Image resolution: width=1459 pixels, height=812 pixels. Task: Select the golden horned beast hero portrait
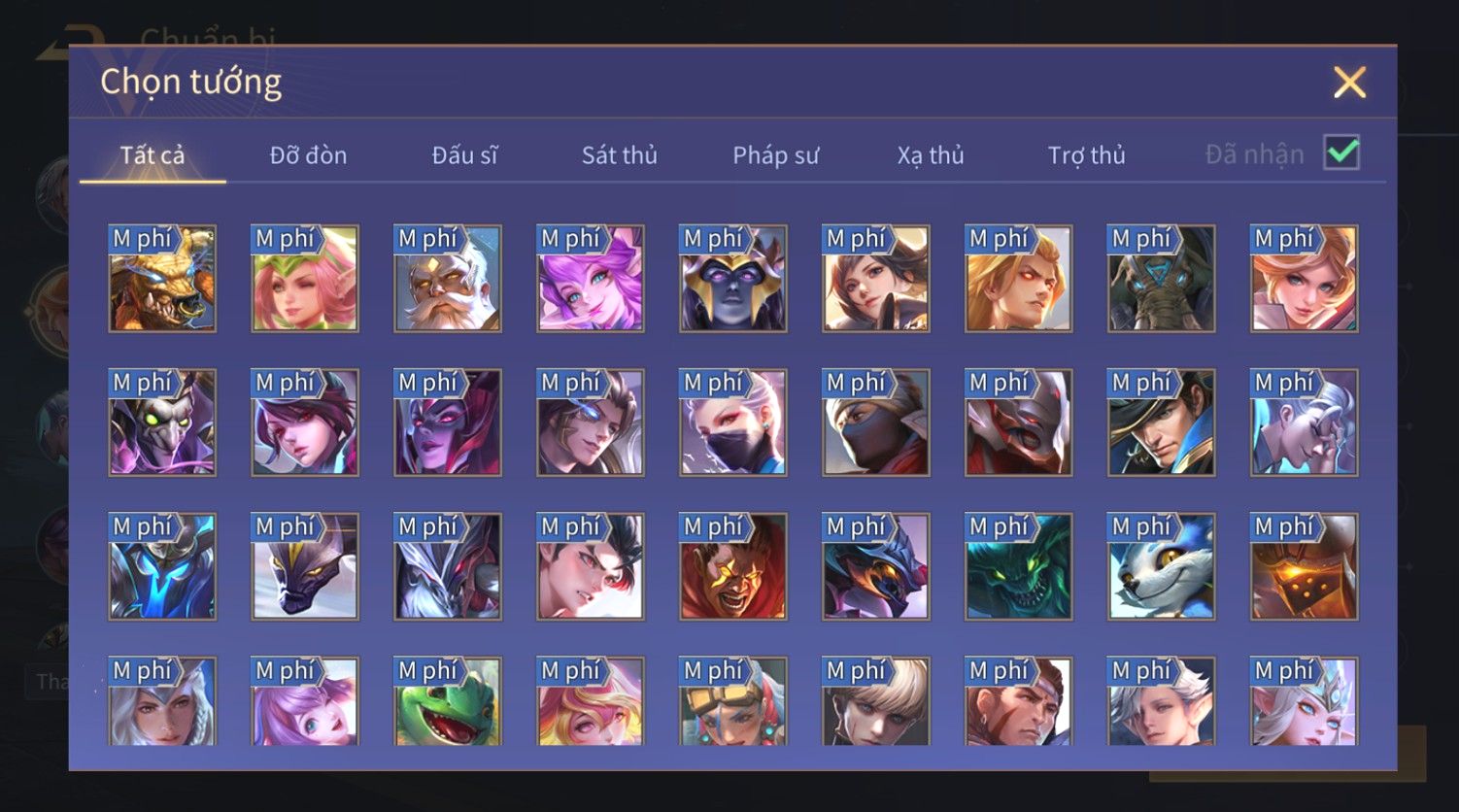coord(162,279)
